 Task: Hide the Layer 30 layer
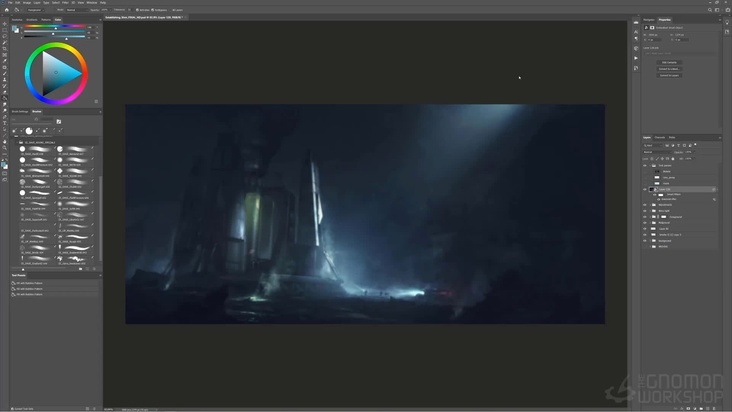point(645,229)
